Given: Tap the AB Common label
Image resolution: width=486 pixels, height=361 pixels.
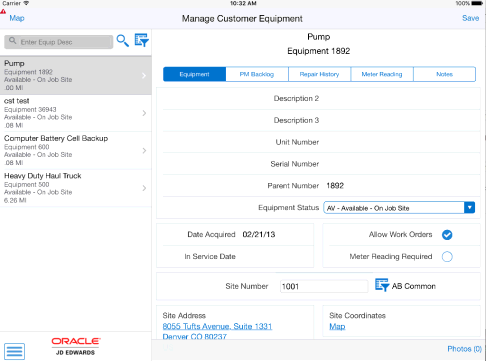Looking at the screenshot, I should coord(414,286).
